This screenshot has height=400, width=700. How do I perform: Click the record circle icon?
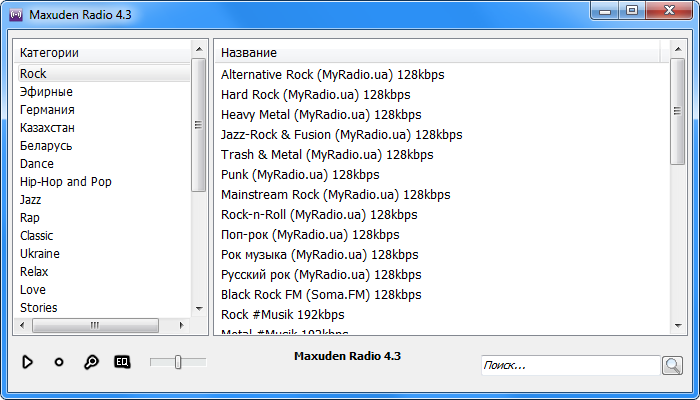(x=59, y=362)
